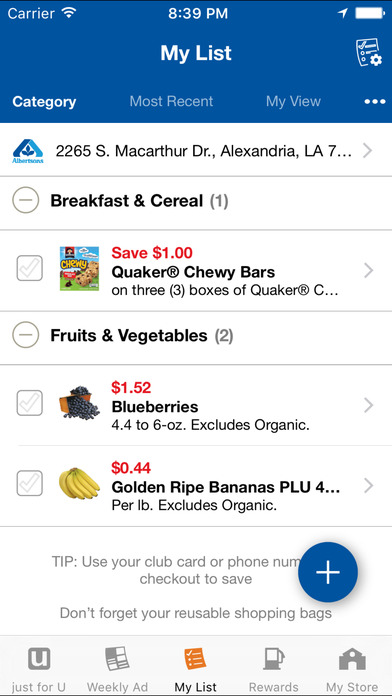The image size is (392, 696).
Task: Tap the Albertsons store logo
Action: [28, 152]
